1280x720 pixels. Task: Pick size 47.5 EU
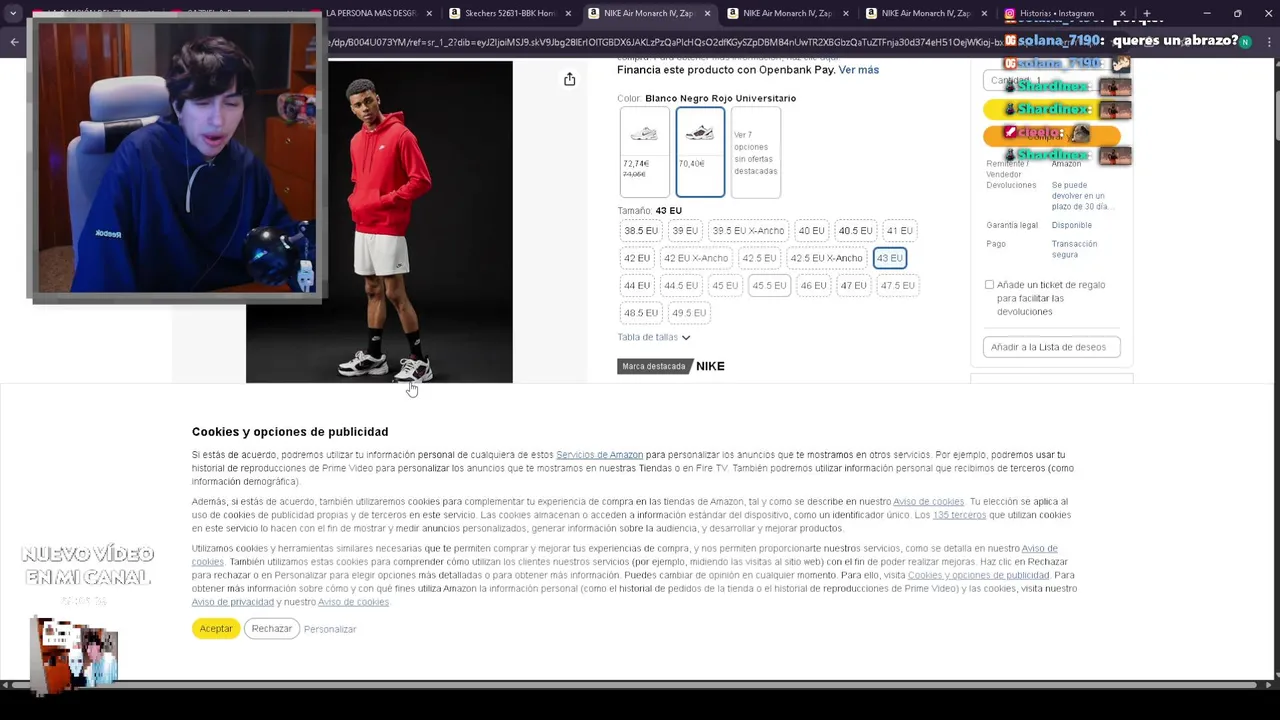pos(897,286)
